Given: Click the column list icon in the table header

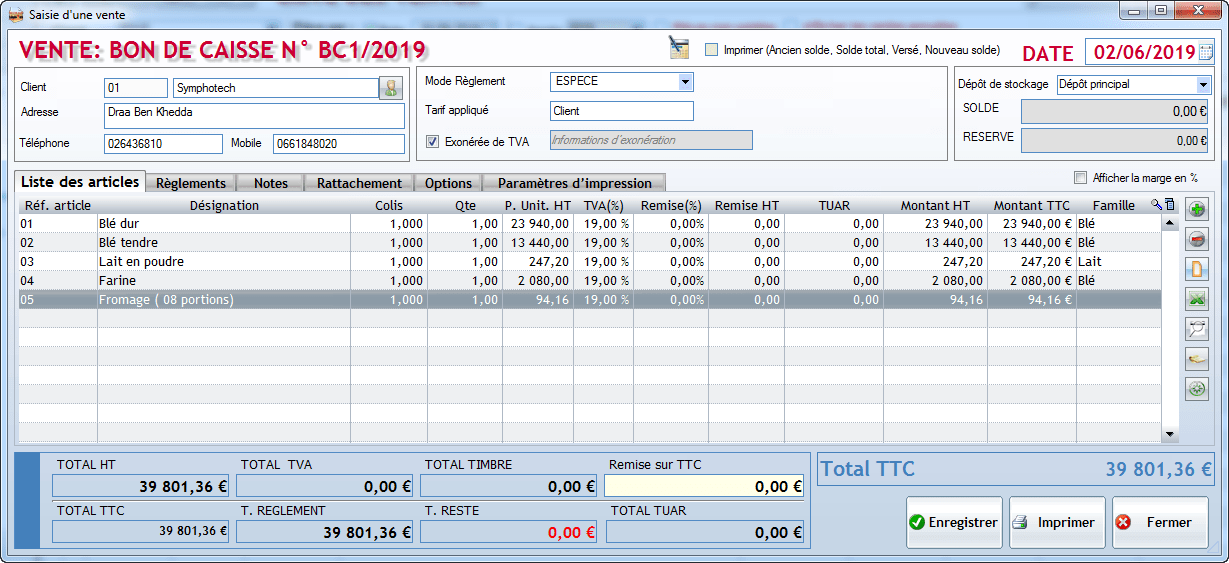Looking at the screenshot, I should pyautogui.click(x=1170, y=205).
